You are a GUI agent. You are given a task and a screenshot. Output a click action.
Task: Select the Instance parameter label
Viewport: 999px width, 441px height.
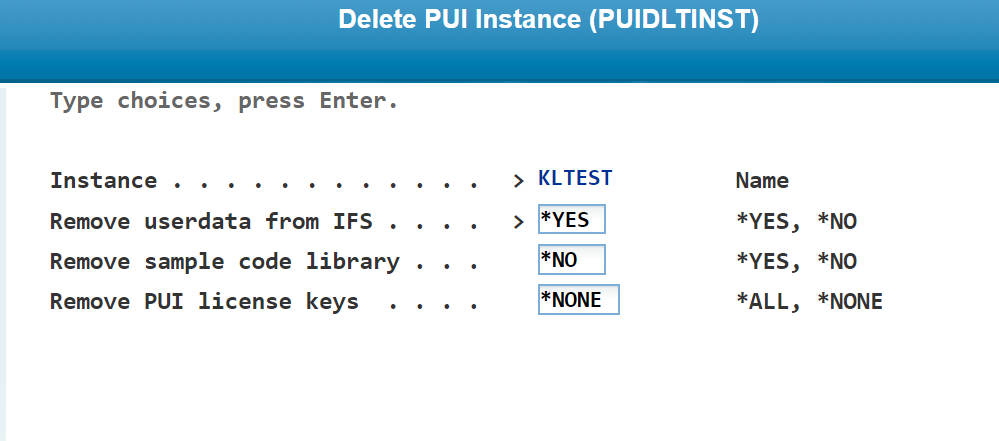[103, 181]
